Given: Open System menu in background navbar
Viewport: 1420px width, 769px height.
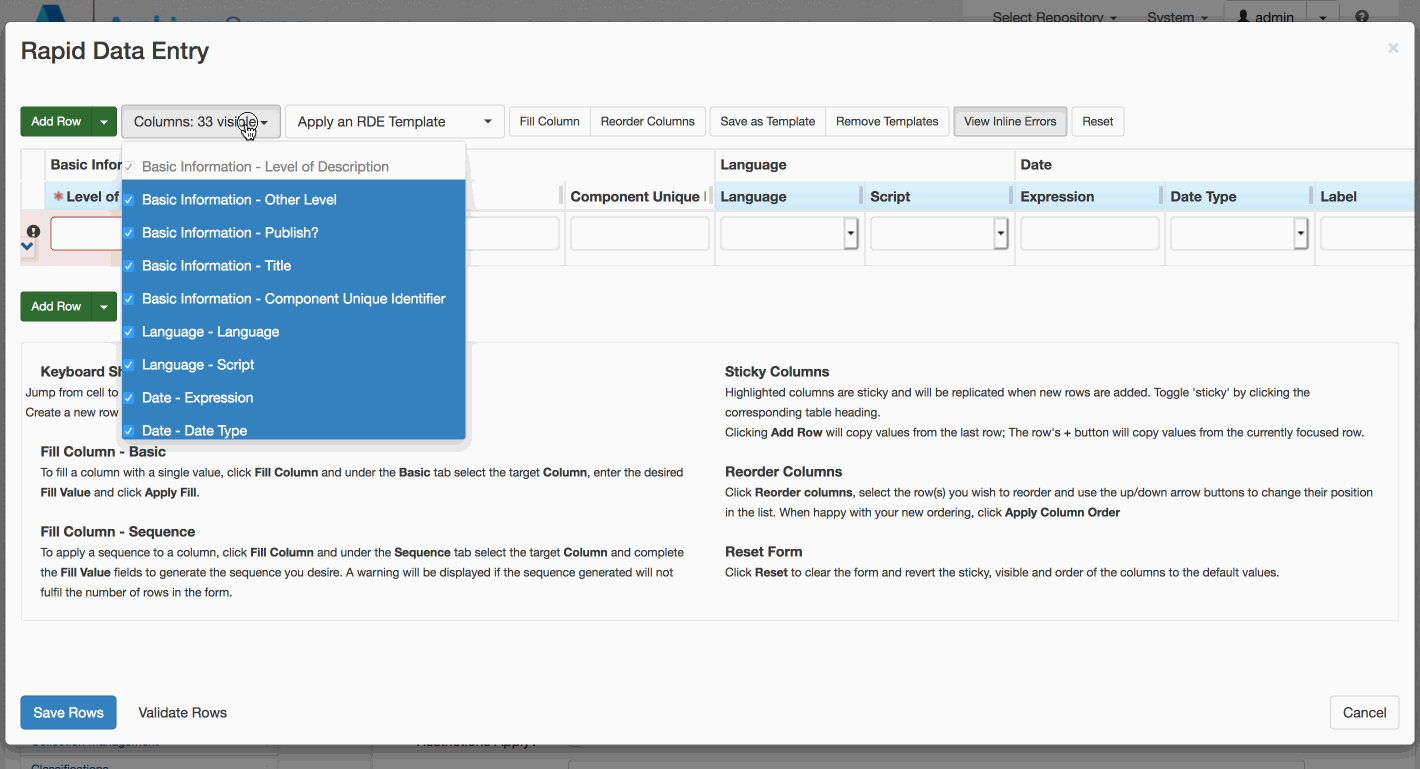Looking at the screenshot, I should (x=1177, y=17).
